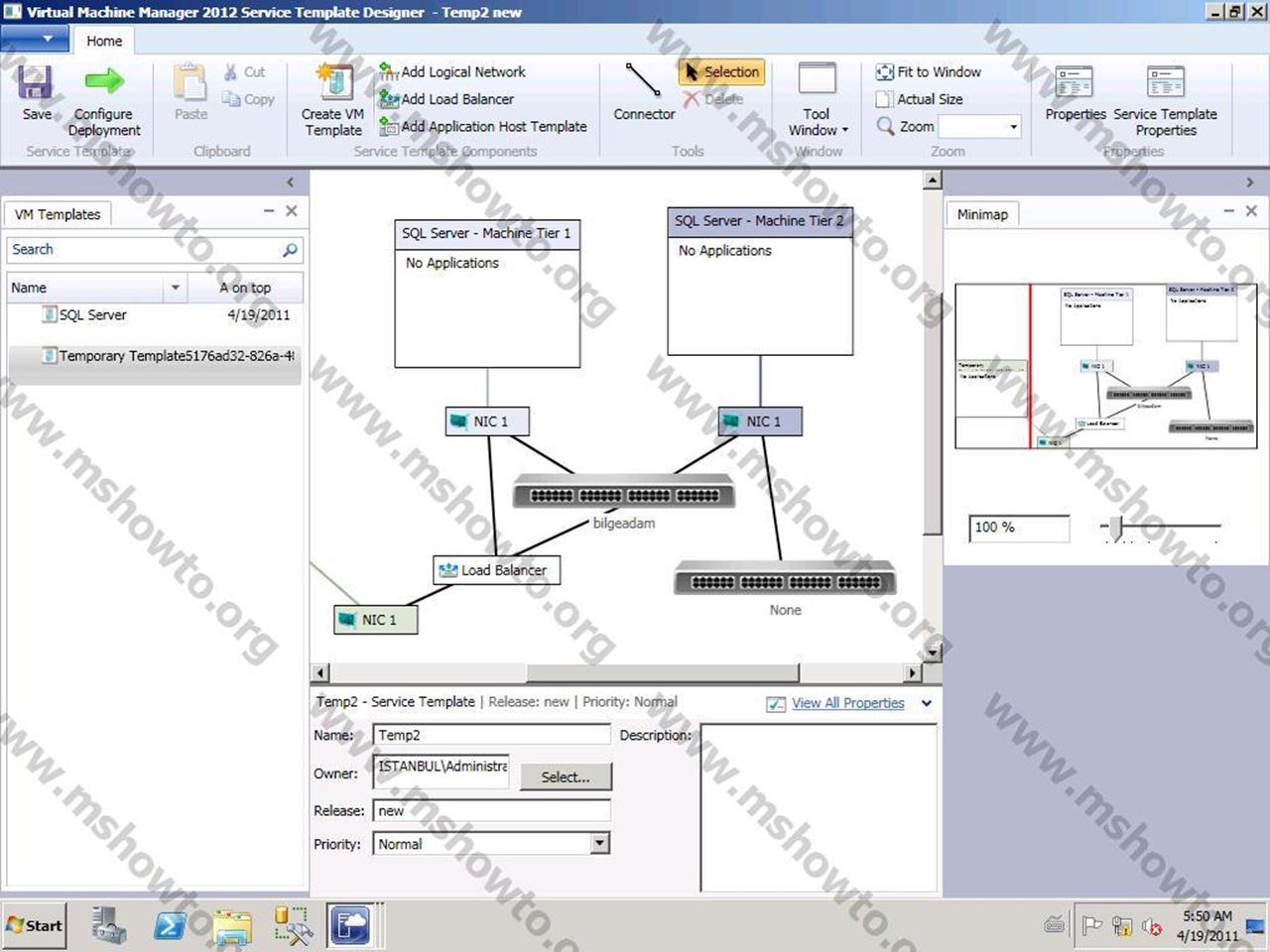Select the bilgeadam network switch

(623, 493)
